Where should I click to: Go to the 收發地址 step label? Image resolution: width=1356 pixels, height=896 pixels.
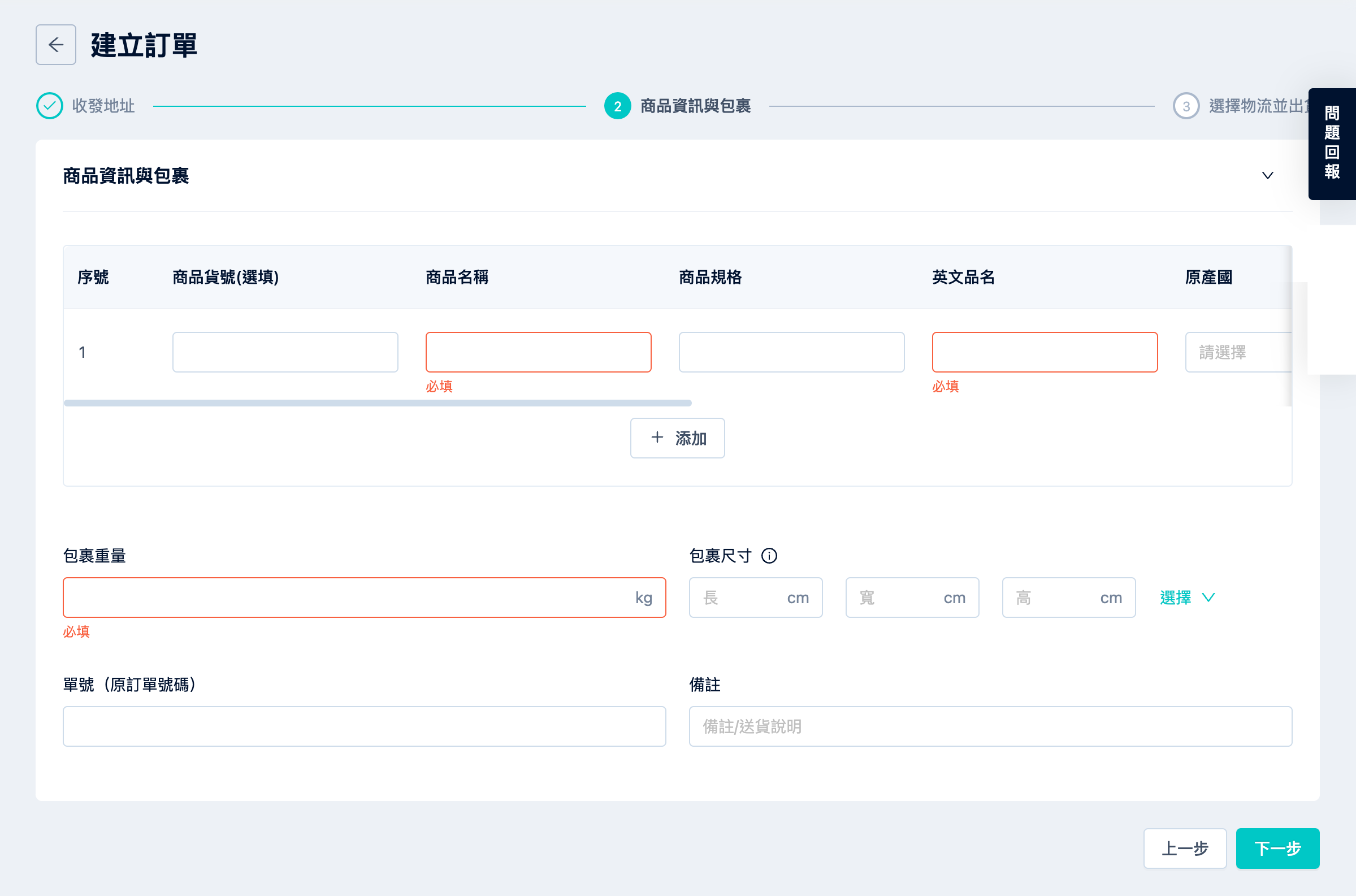tap(103, 106)
